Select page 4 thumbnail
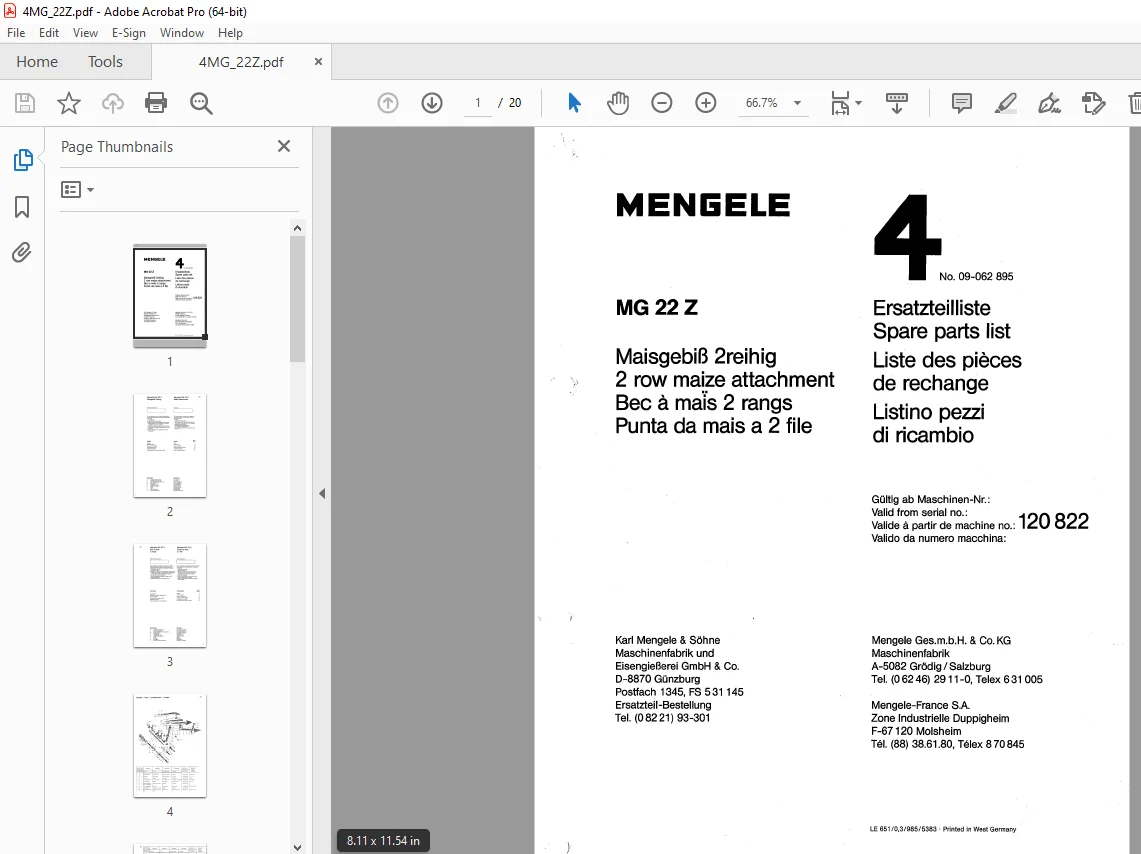This screenshot has height=854, width=1141. point(170,746)
